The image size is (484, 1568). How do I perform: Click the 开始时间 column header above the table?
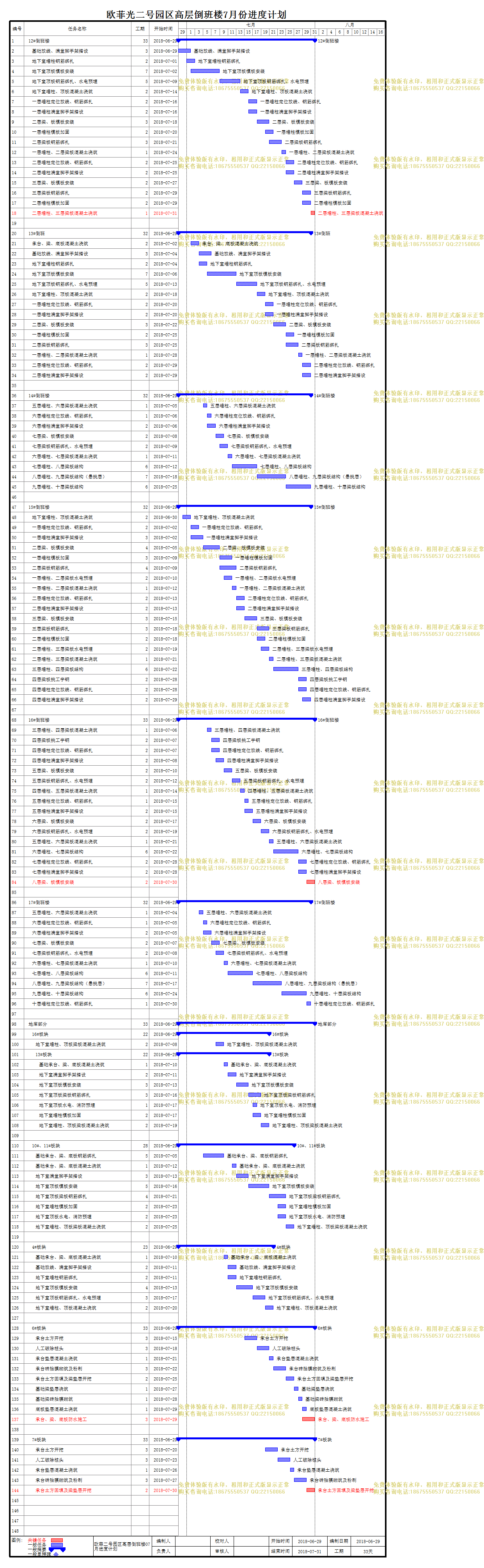point(163,28)
